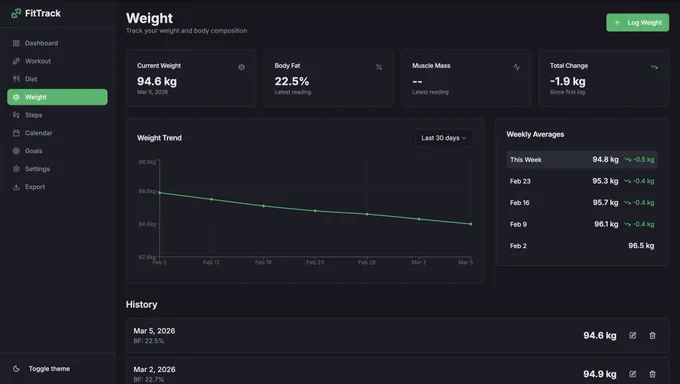The height and width of the screenshot is (384, 680).
Task: Click the Export download icon
Action: [16, 187]
